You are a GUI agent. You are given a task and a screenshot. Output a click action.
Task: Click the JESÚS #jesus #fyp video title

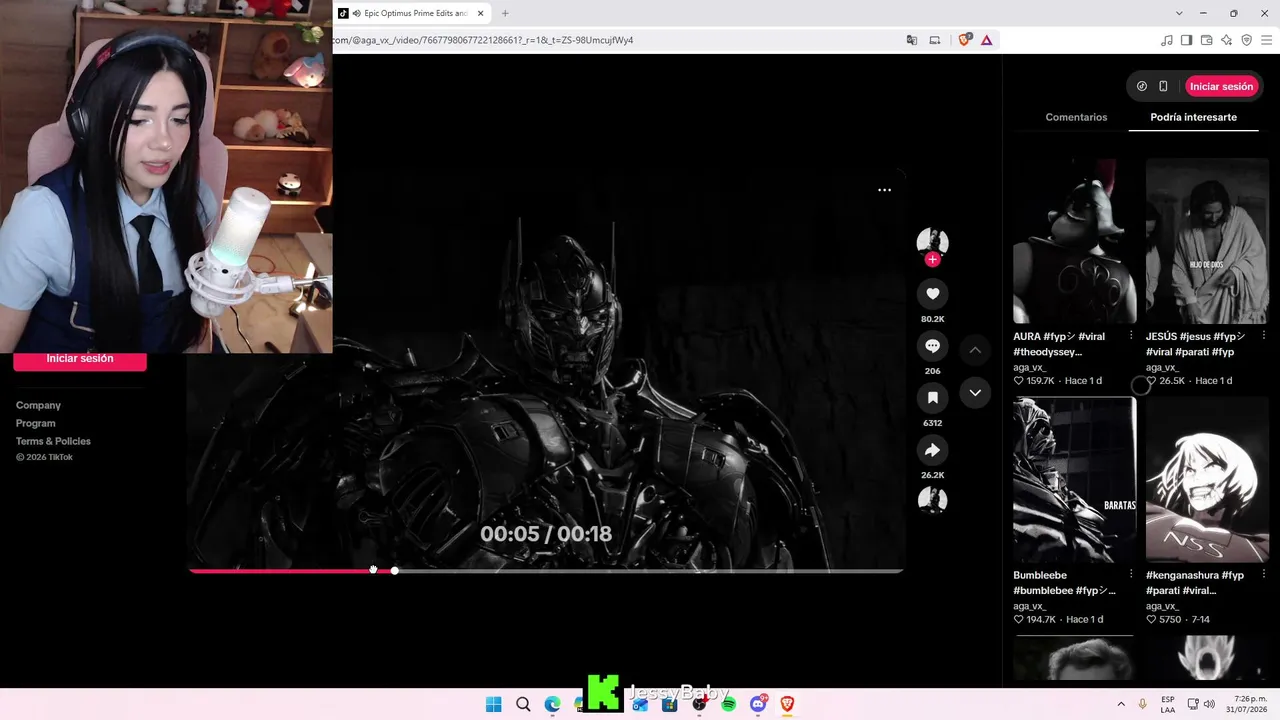pyautogui.click(x=1196, y=344)
